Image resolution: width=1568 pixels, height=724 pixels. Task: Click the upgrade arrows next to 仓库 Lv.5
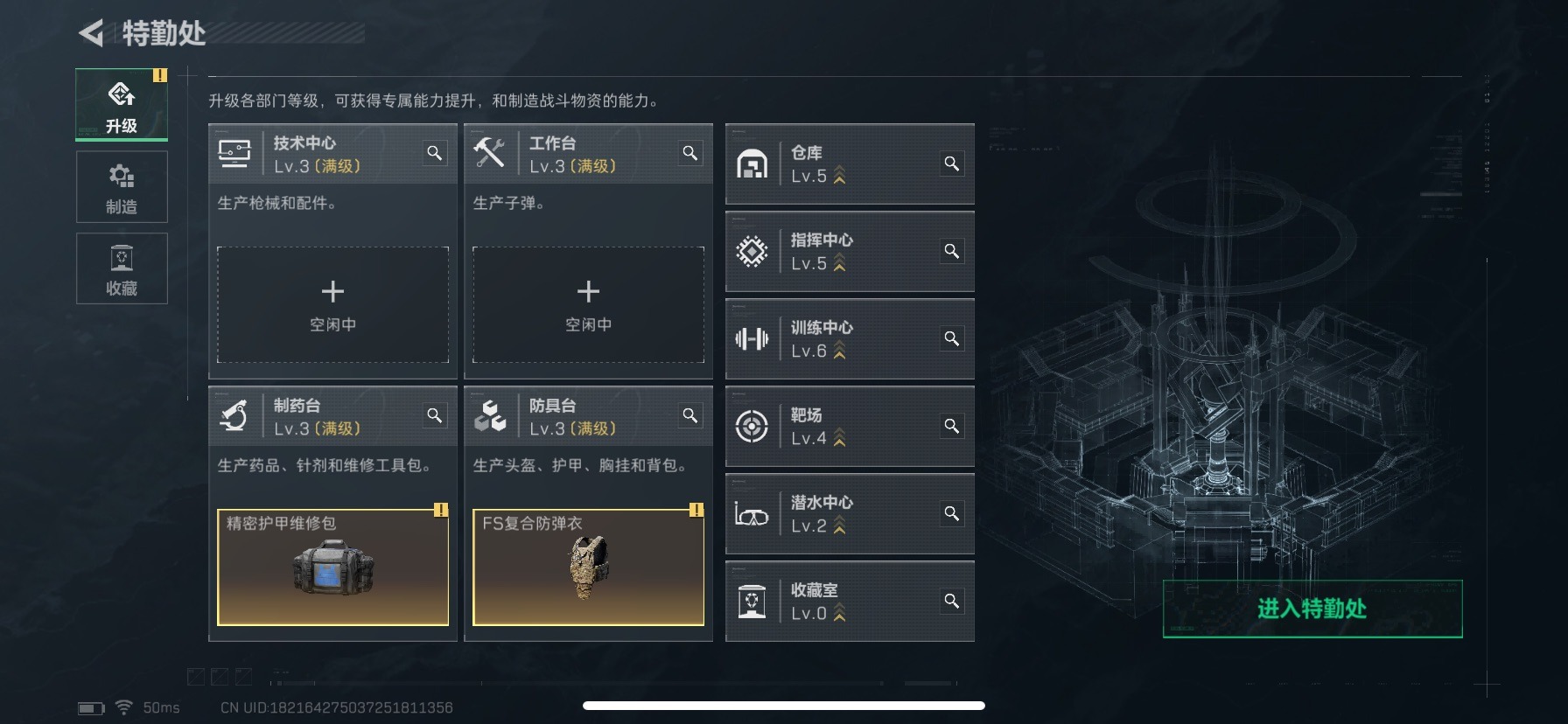[x=839, y=176]
